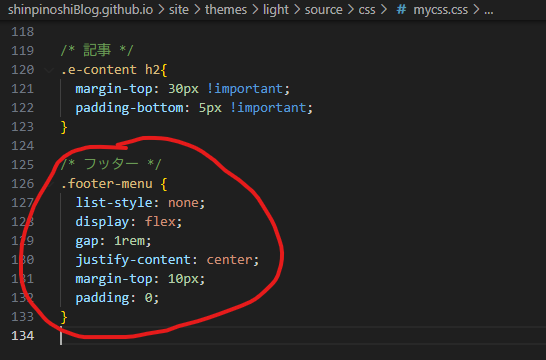546x360 pixels.
Task: Select the 'site' breadcrumb folder
Action: click(x=179, y=10)
